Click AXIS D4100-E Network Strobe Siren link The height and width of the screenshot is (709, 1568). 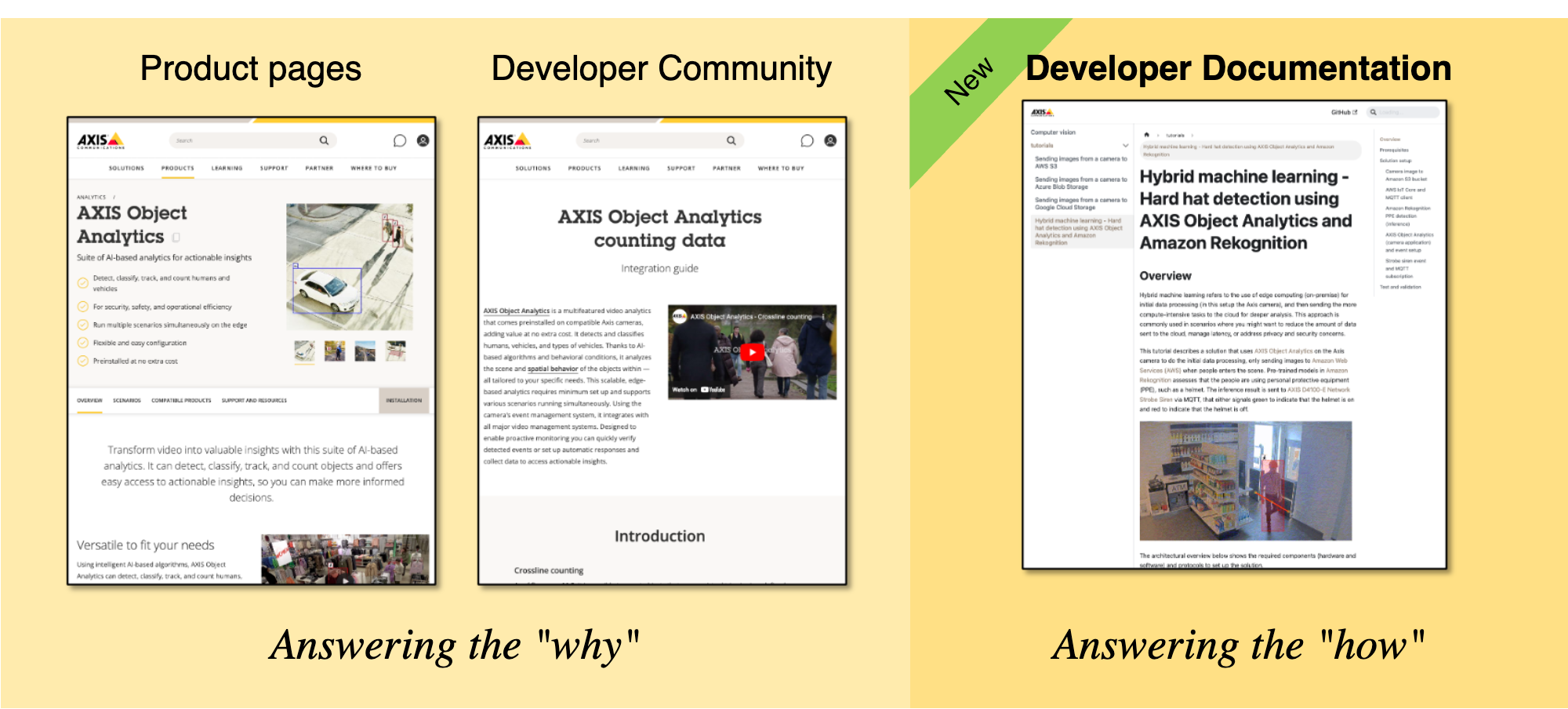(x=1244, y=394)
